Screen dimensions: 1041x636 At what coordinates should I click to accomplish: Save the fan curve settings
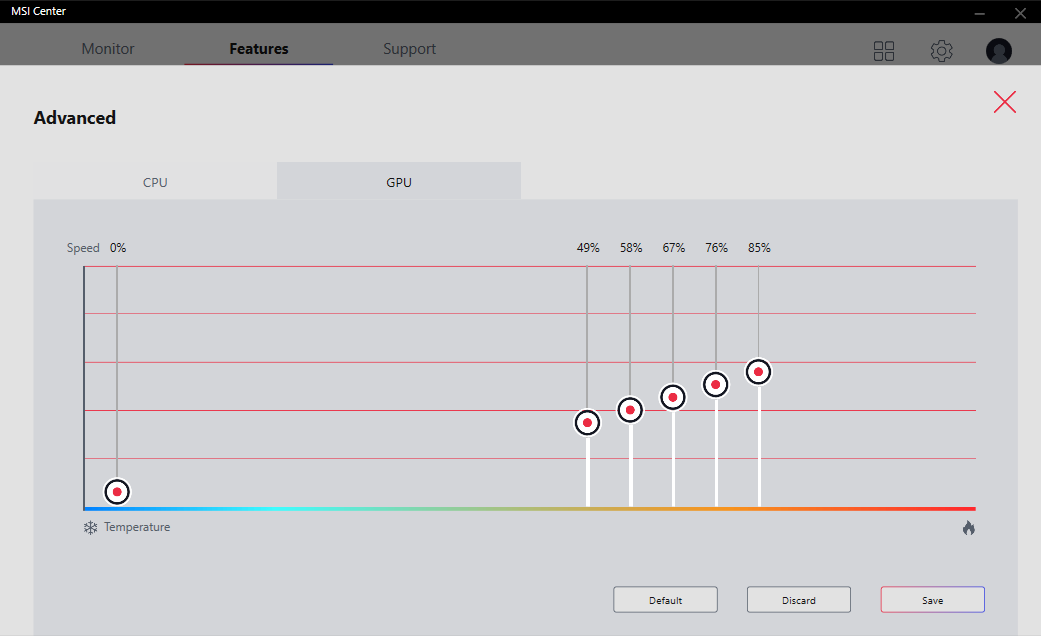click(932, 600)
